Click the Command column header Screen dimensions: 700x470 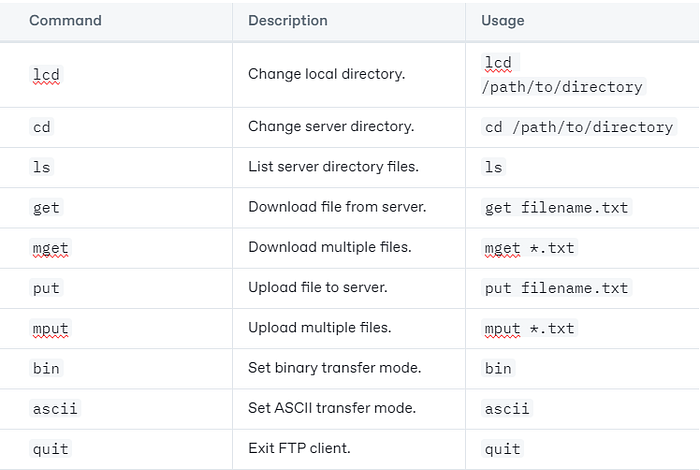65,21
